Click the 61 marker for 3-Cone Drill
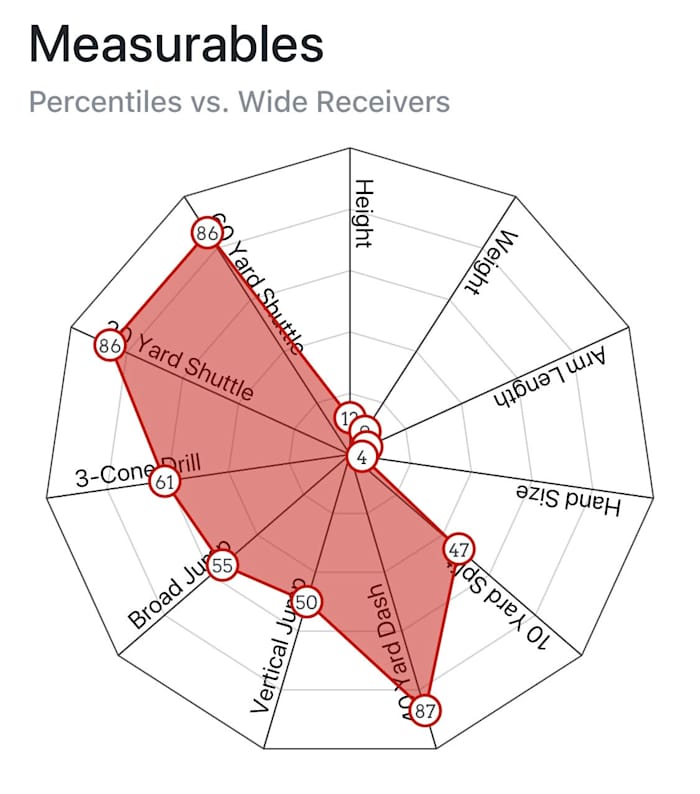Image resolution: width=700 pixels, height=794 pixels. click(x=164, y=483)
